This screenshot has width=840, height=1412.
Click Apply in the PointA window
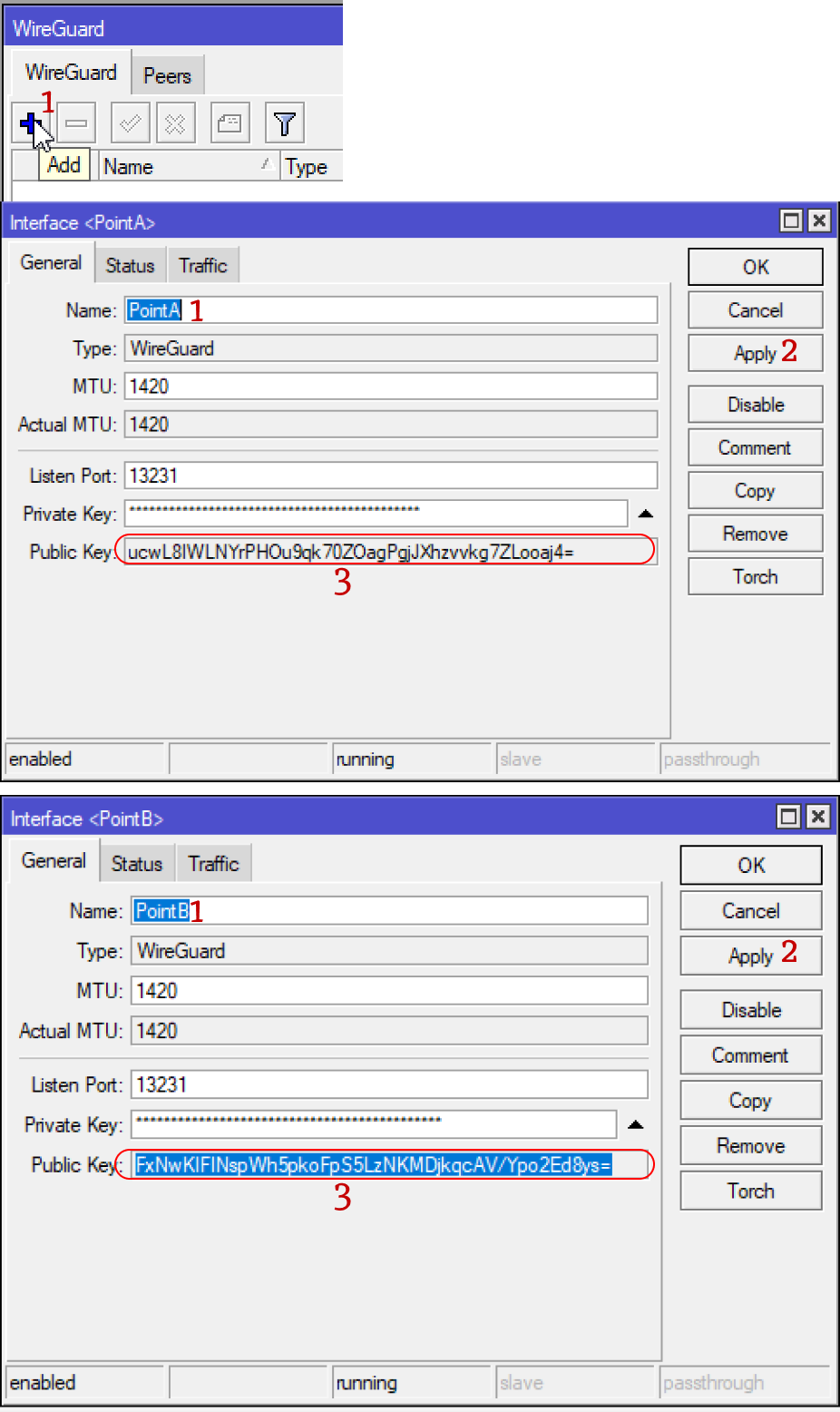(756, 353)
